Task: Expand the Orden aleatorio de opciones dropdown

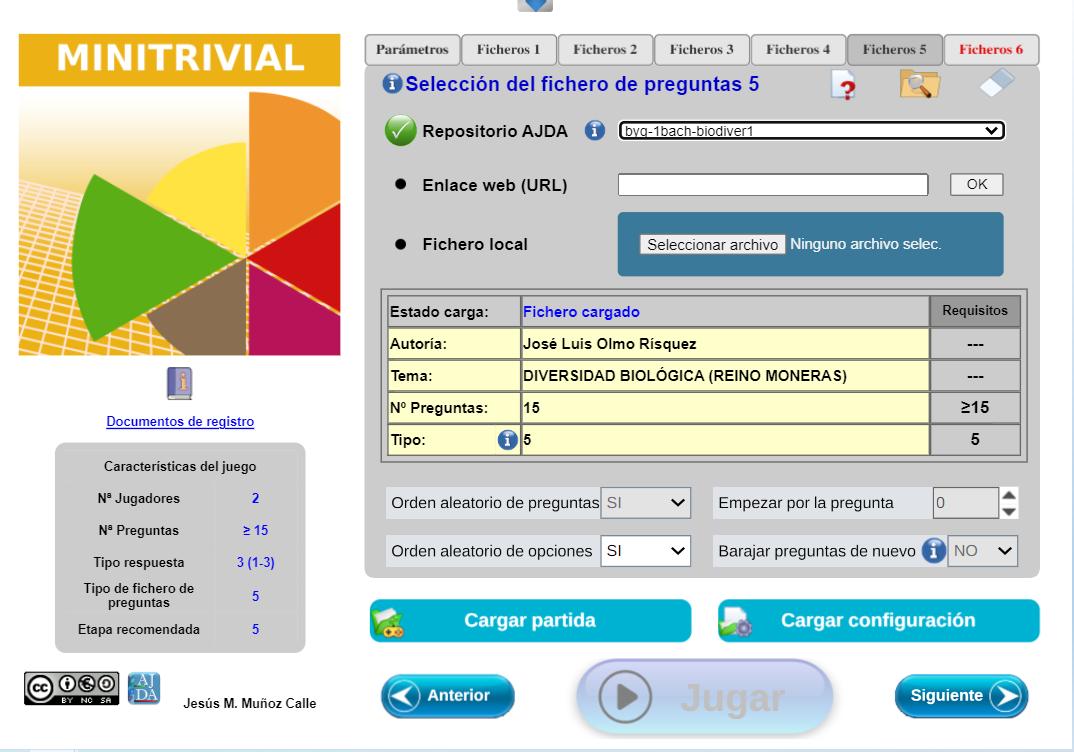Action: [x=645, y=551]
